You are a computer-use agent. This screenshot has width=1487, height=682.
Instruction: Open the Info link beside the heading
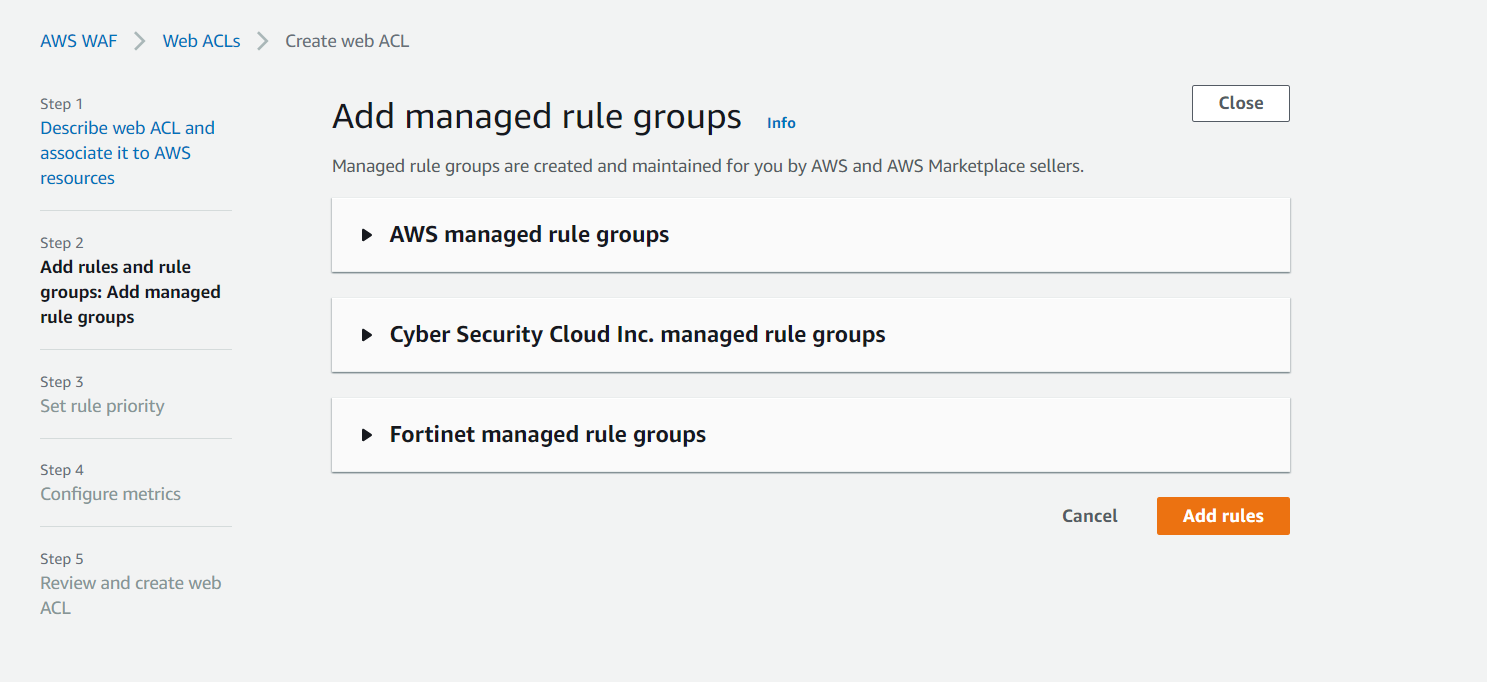781,123
